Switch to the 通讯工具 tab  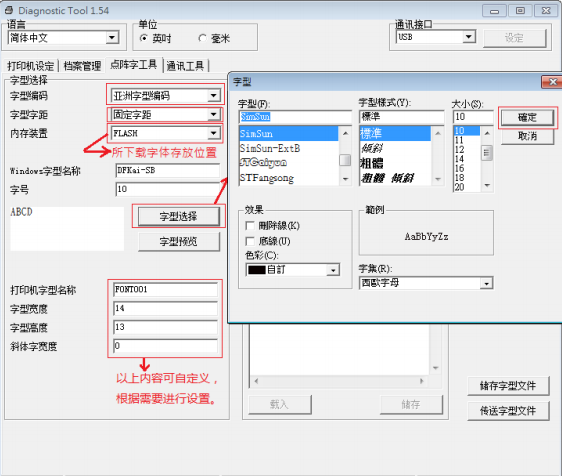185,66
